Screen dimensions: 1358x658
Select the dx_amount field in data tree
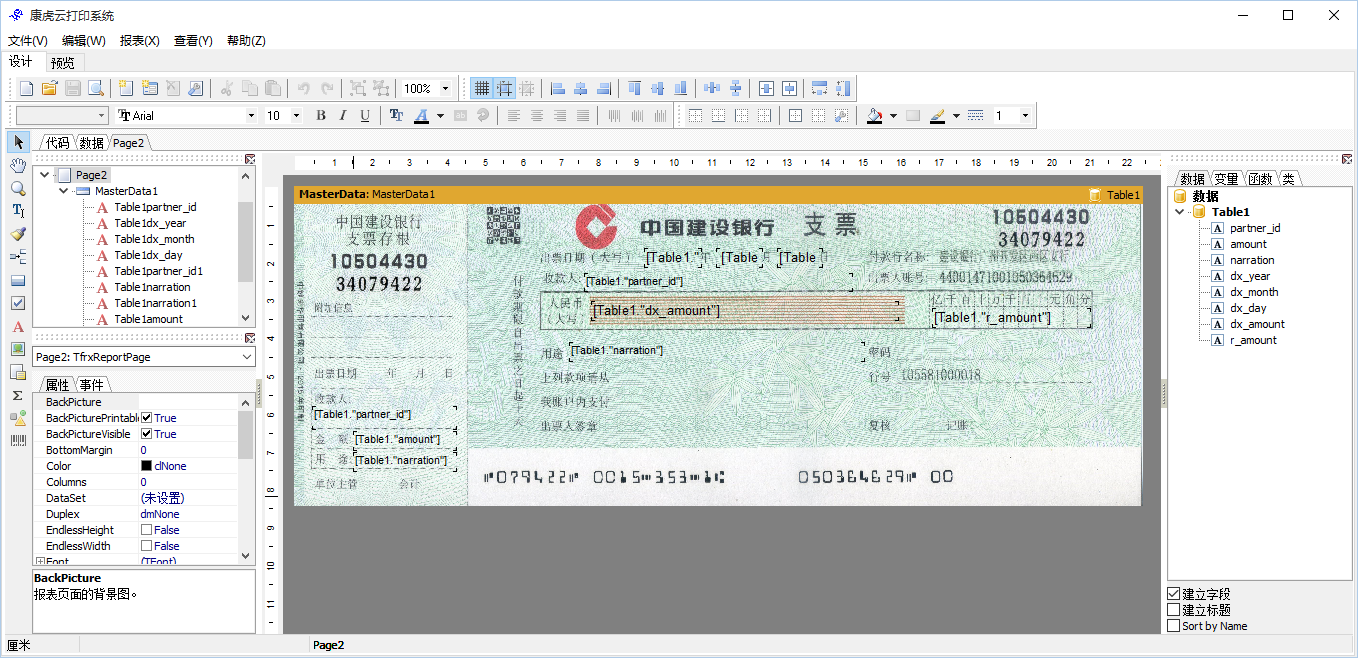click(x=1257, y=324)
